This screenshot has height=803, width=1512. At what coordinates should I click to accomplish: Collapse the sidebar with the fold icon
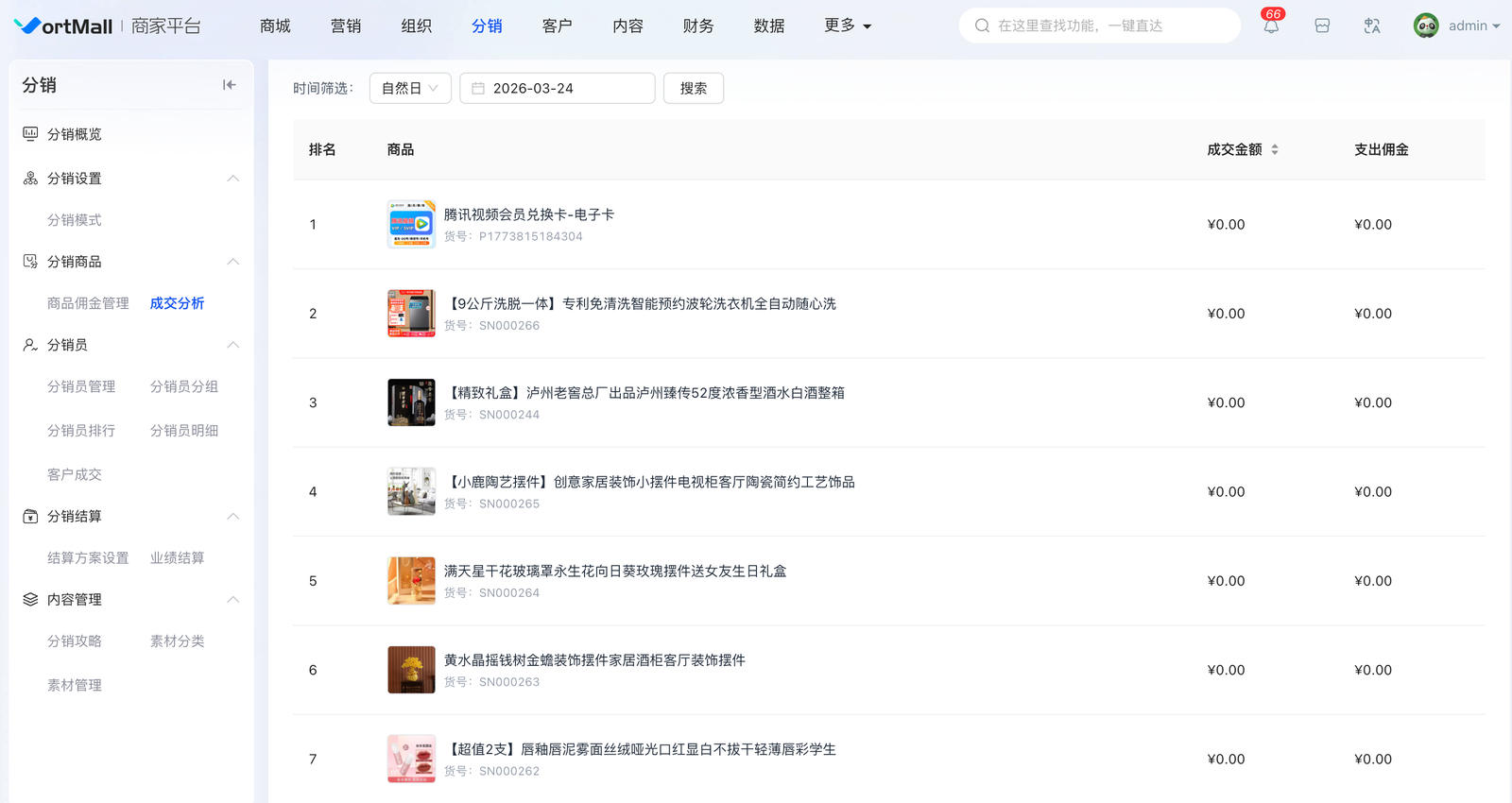[x=229, y=85]
